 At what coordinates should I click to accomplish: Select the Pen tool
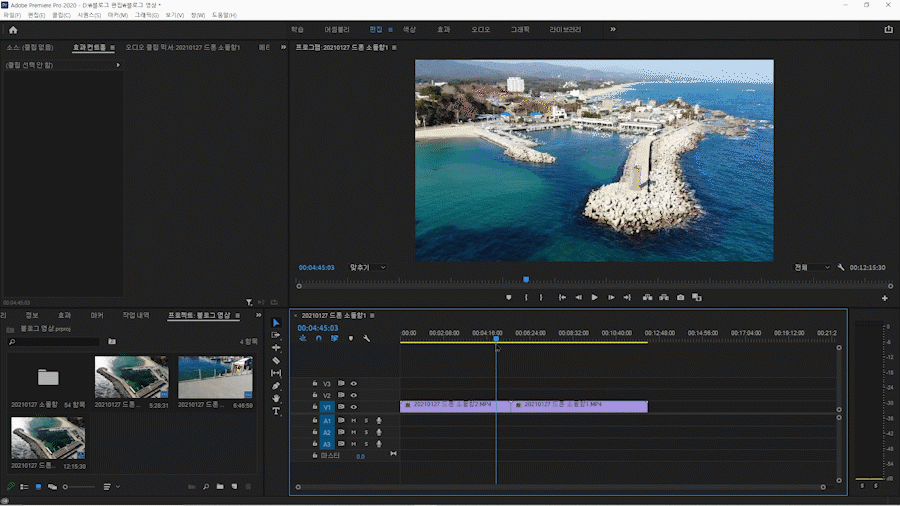(276, 386)
